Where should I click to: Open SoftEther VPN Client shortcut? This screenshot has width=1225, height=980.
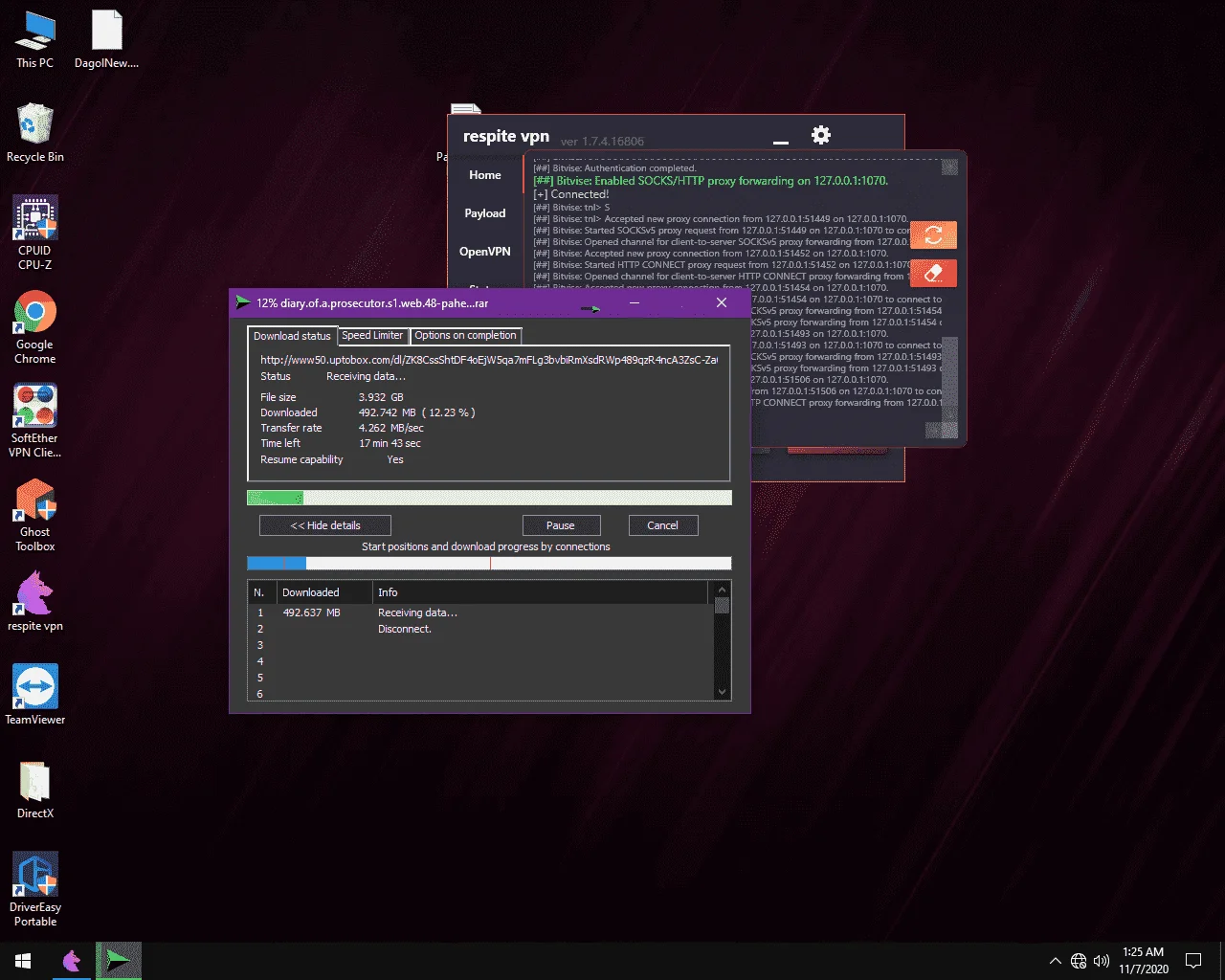35,421
